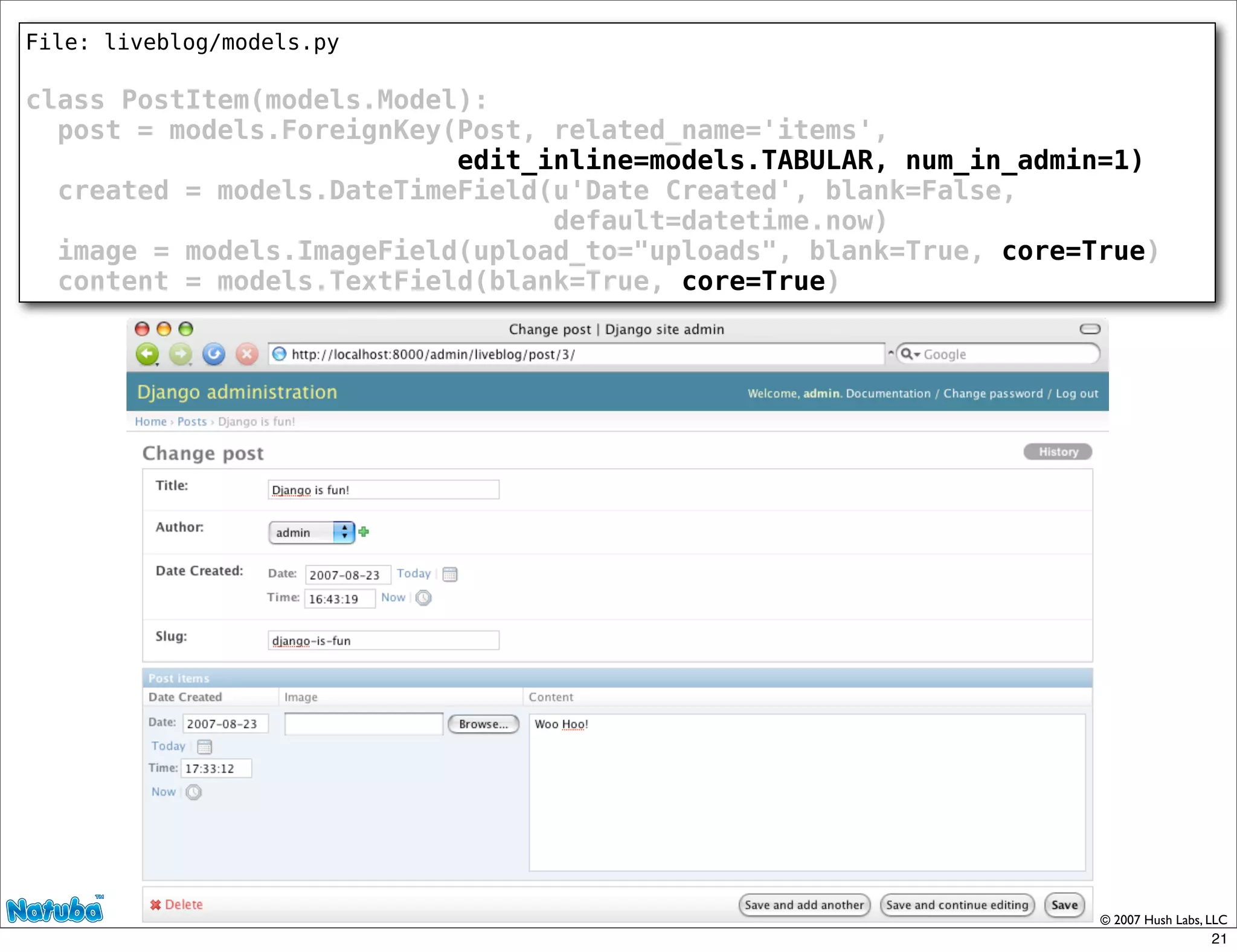This screenshot has width=1237, height=952.
Task: Click the Post items Time field 17:33:12
Action: (x=216, y=768)
